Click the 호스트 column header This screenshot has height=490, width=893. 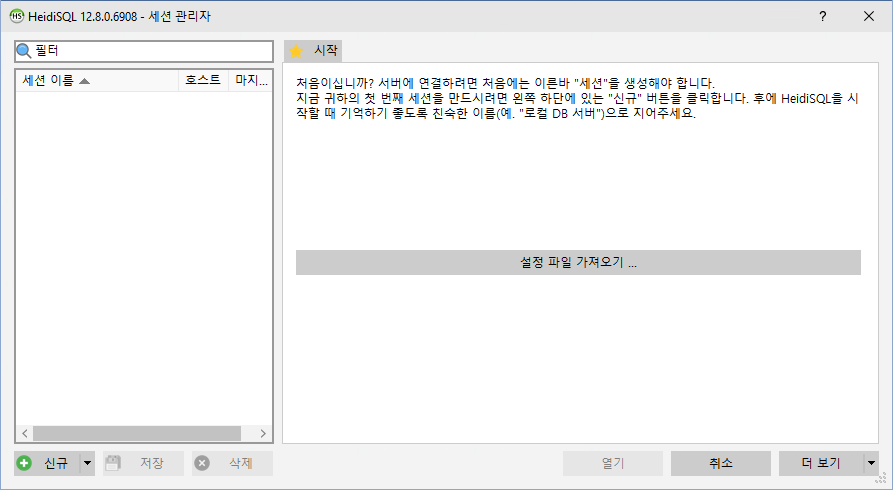[x=203, y=80]
